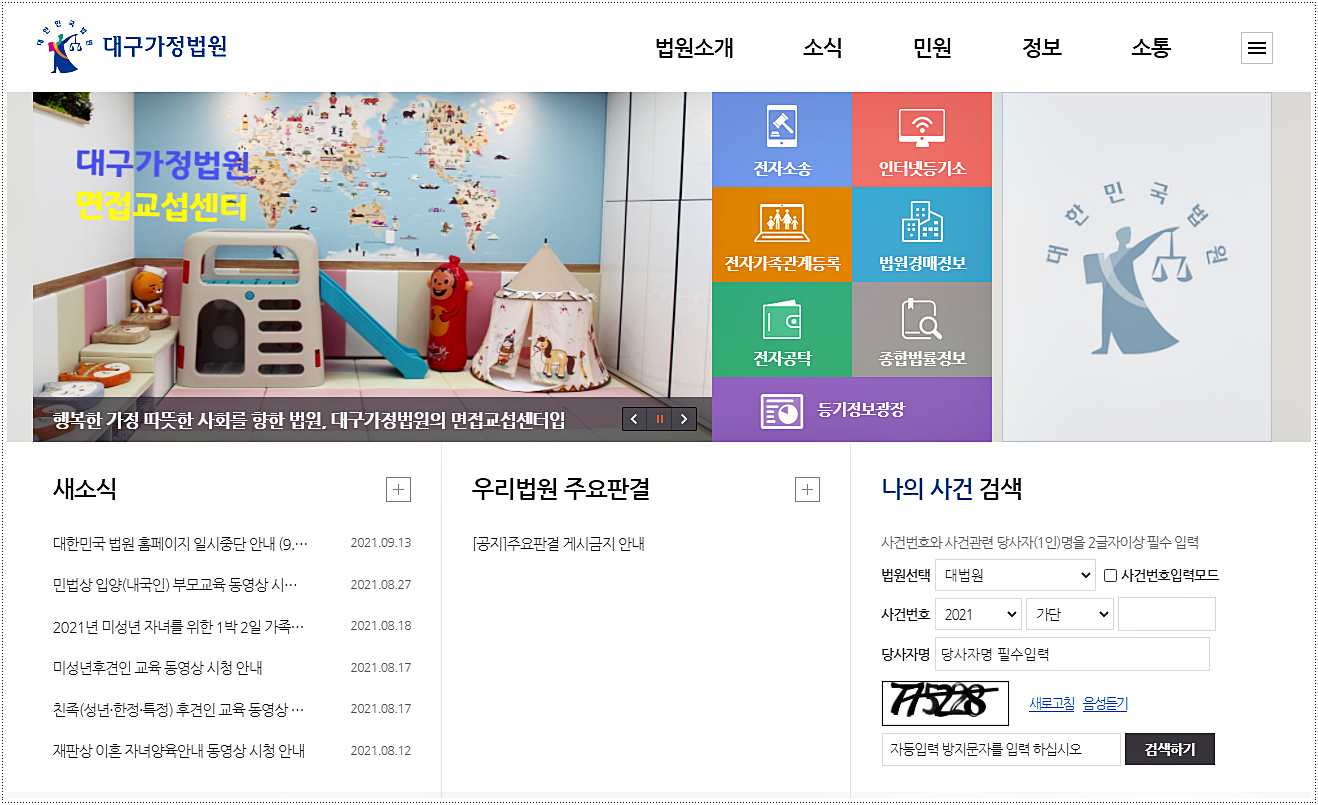The width and height of the screenshot is (1318, 805).
Task: Open the hamburger full menu icon
Action: 1257,48
